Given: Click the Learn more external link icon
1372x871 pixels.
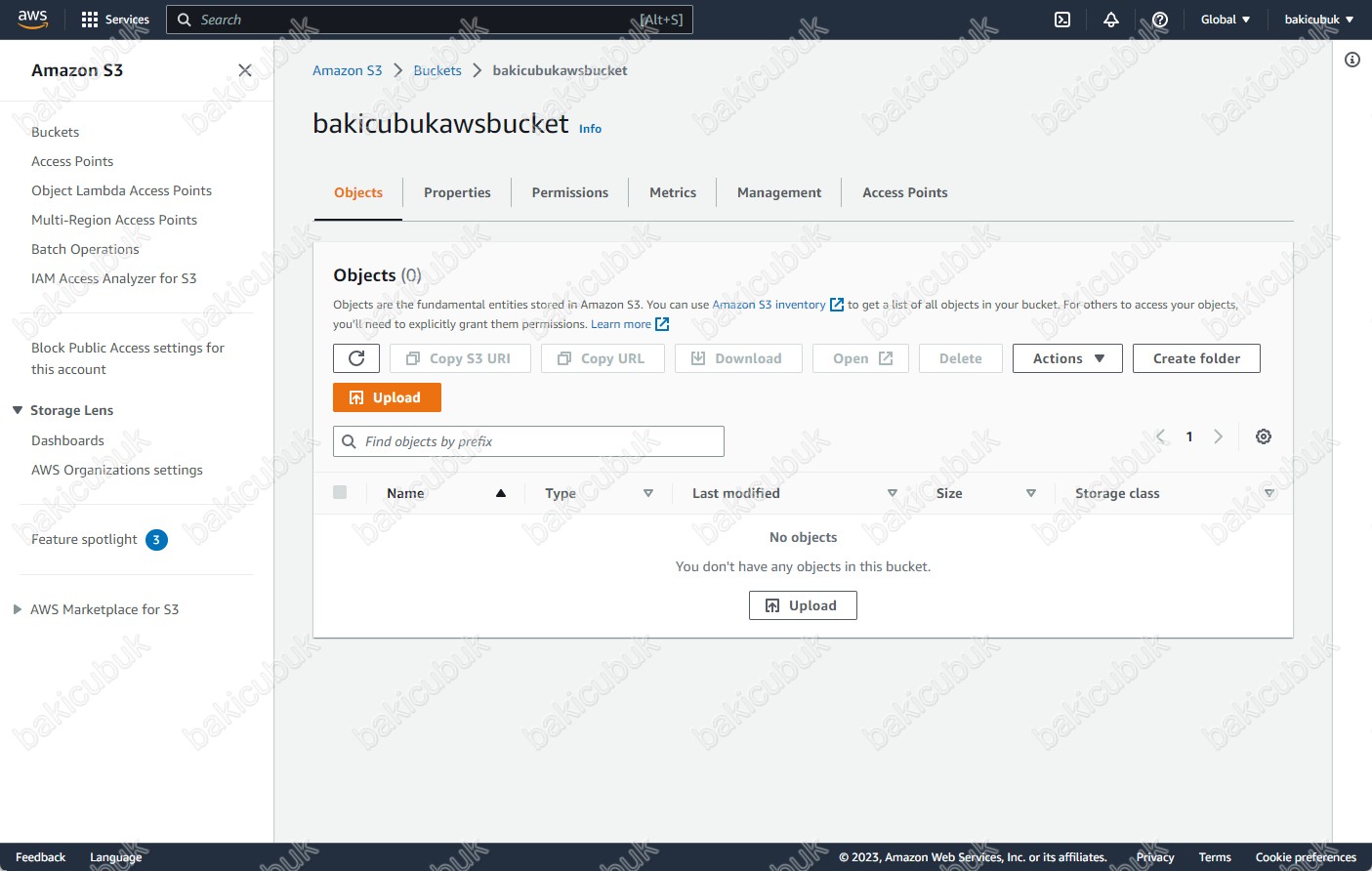Looking at the screenshot, I should [x=662, y=324].
